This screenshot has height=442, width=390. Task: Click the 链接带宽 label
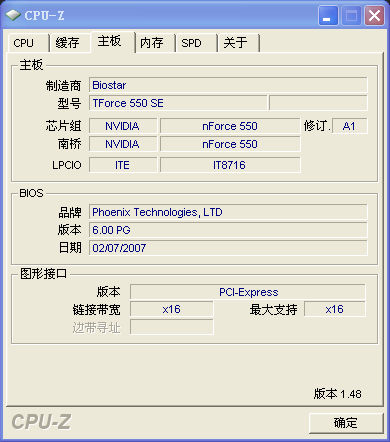pyautogui.click(x=97, y=310)
